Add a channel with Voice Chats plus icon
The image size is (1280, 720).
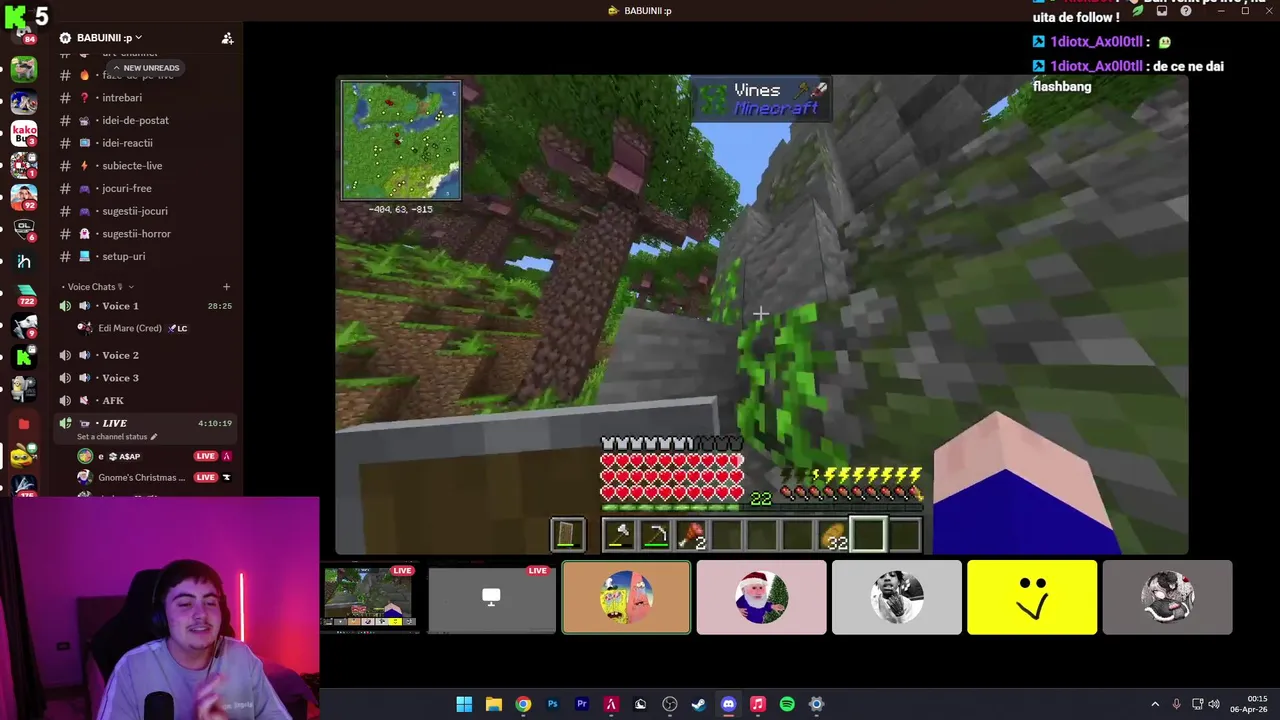(x=226, y=287)
